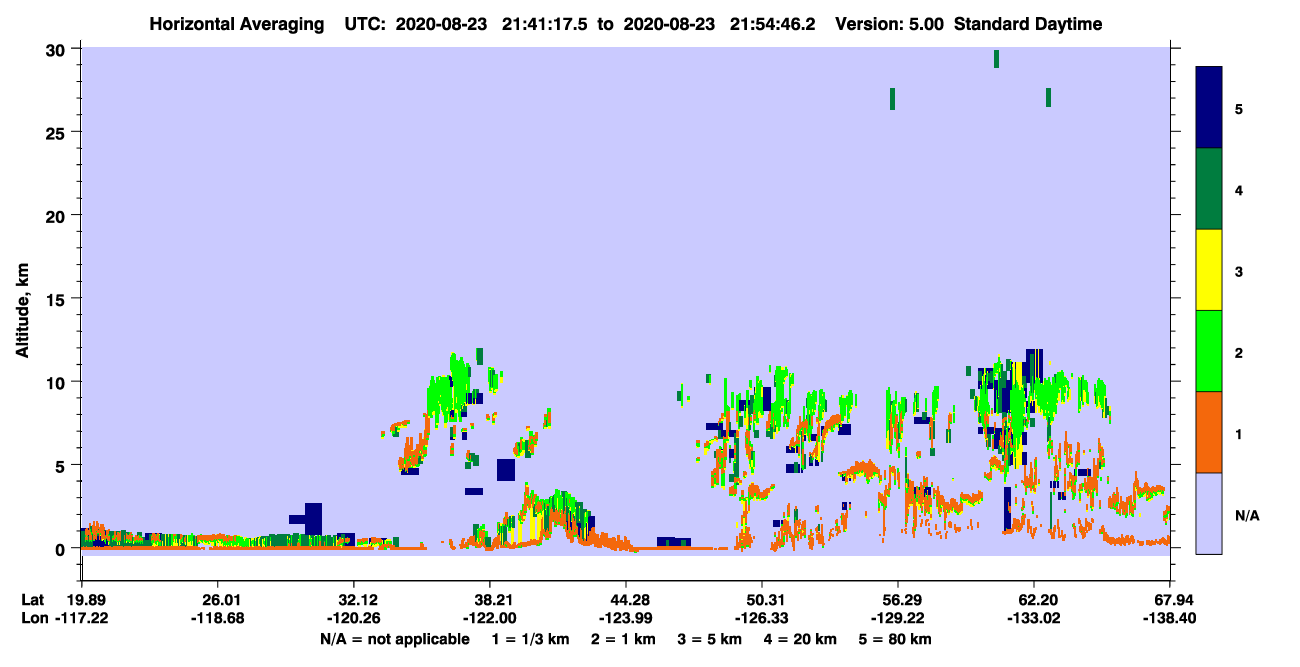
Task: Click the color bar label number 4
Action: (x=1239, y=189)
